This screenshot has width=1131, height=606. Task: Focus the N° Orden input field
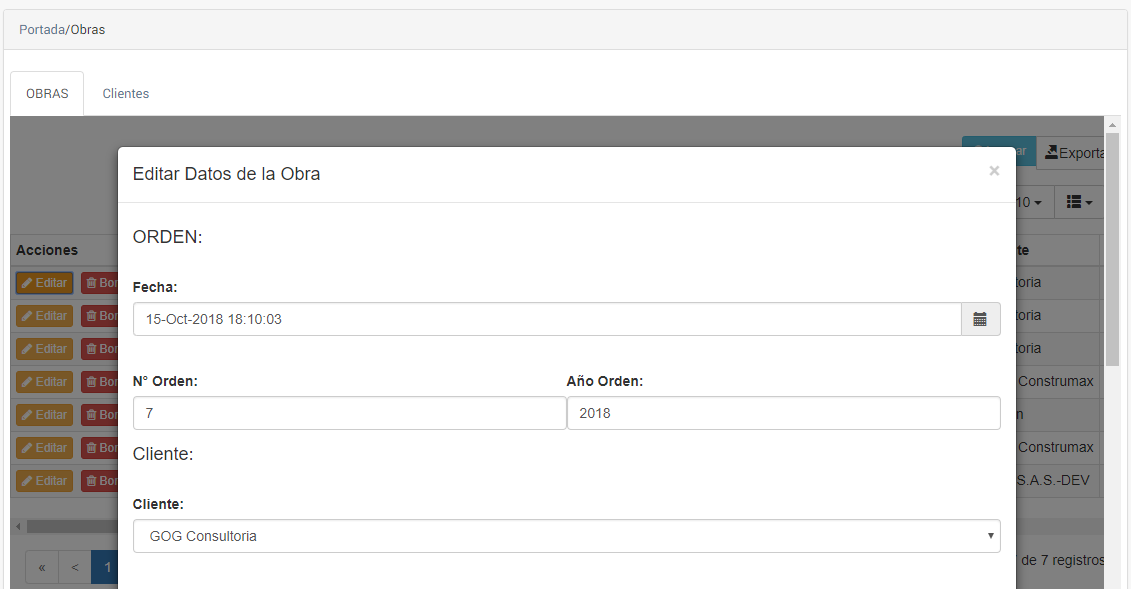[x=349, y=413]
